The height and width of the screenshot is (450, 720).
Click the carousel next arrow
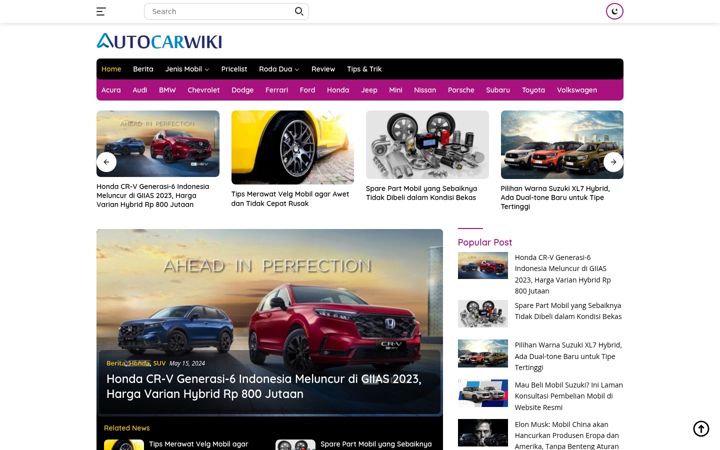tap(613, 162)
